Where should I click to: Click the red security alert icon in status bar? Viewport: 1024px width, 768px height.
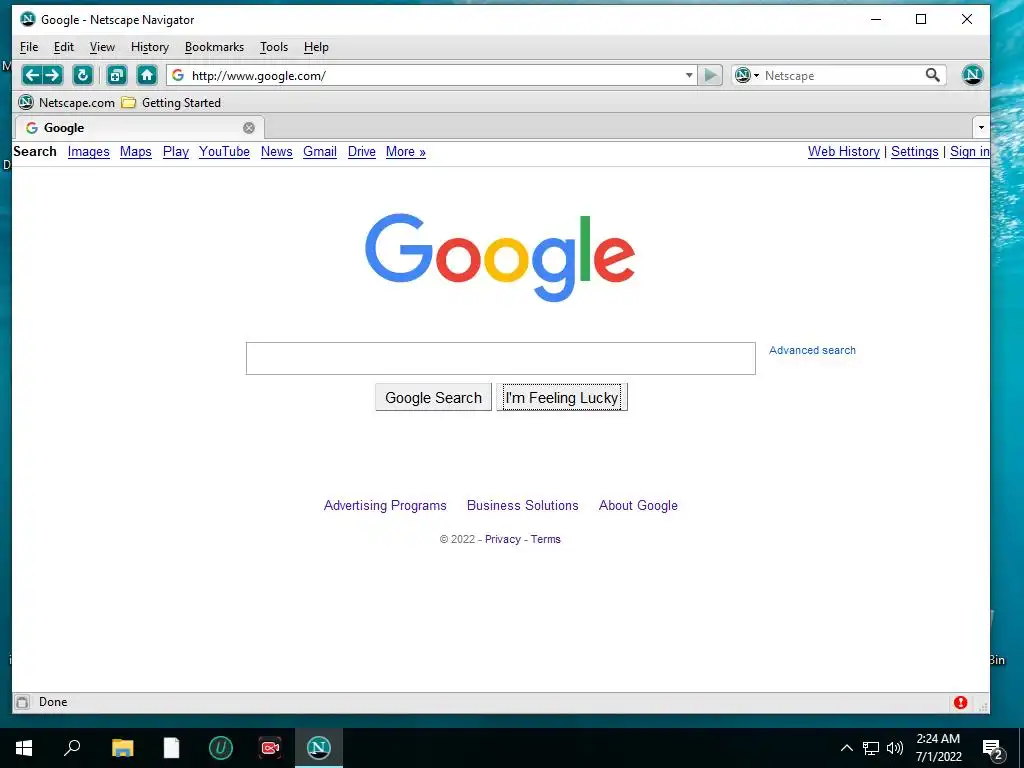[x=960, y=702]
